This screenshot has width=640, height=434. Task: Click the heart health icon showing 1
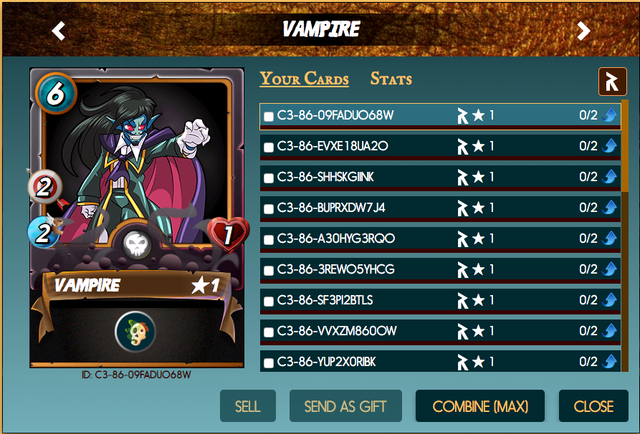(228, 235)
